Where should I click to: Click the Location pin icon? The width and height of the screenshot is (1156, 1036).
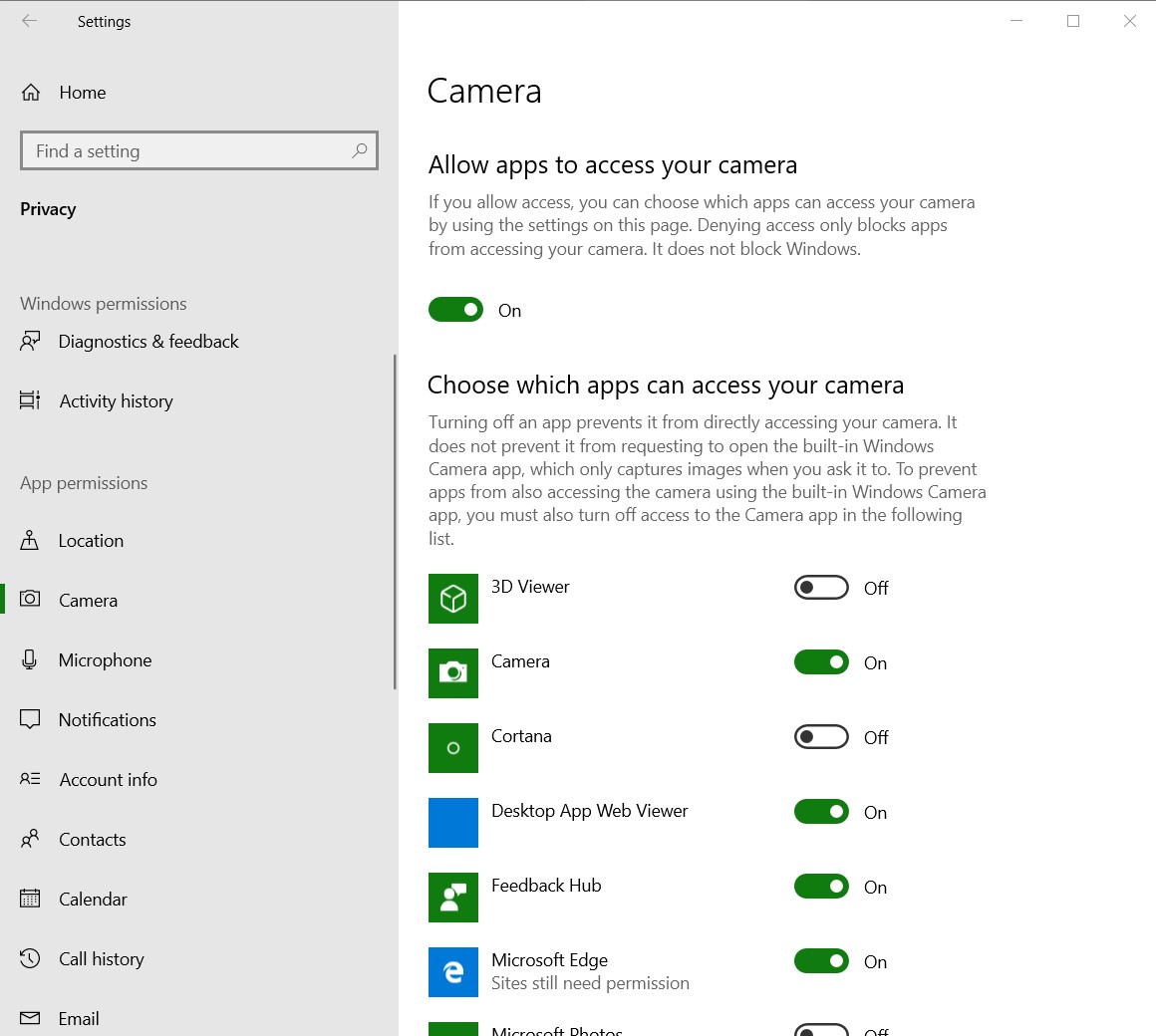[x=30, y=540]
